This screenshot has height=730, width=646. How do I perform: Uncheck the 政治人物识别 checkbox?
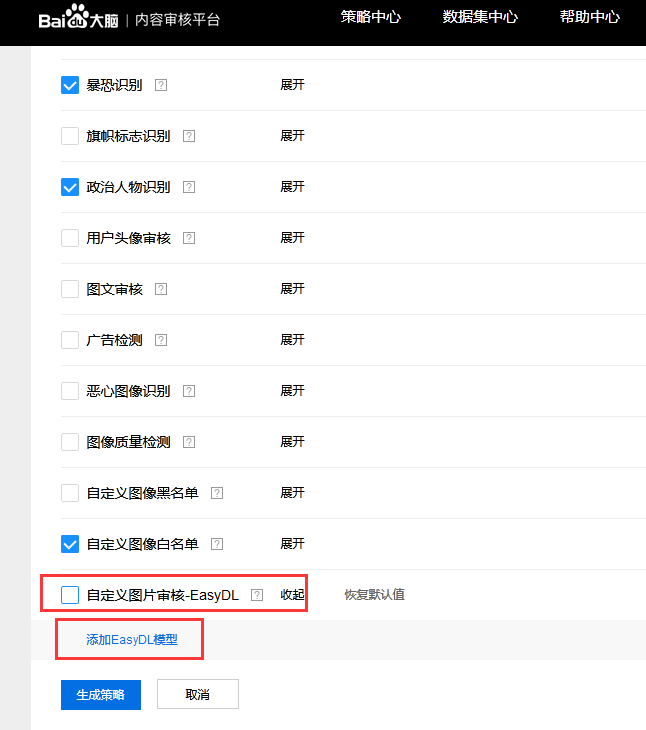click(70, 187)
